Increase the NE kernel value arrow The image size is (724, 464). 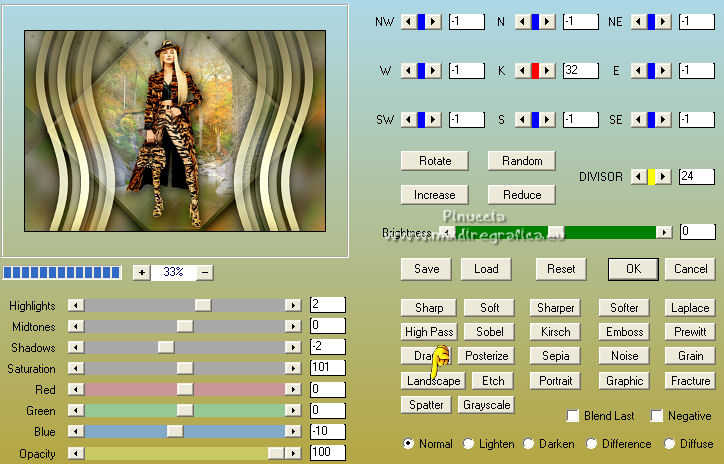coord(663,21)
